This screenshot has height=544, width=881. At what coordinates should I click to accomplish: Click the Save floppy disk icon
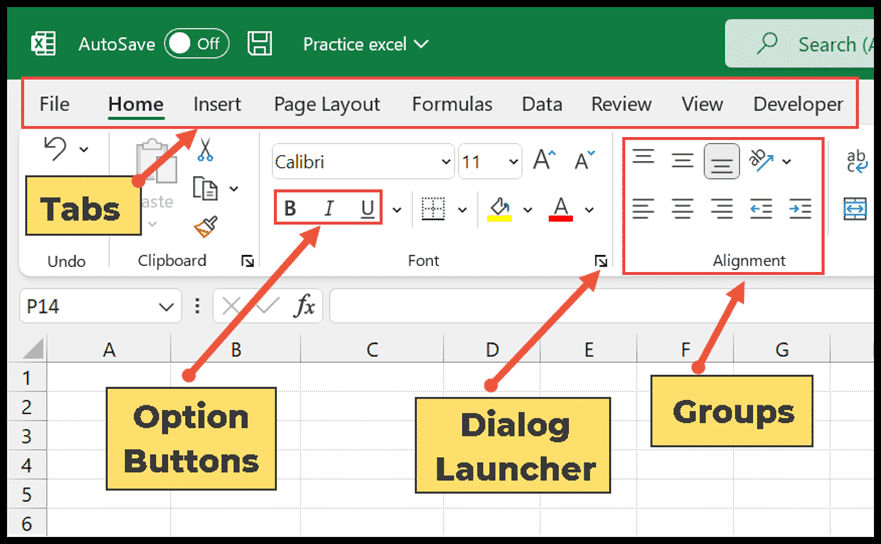click(x=260, y=43)
